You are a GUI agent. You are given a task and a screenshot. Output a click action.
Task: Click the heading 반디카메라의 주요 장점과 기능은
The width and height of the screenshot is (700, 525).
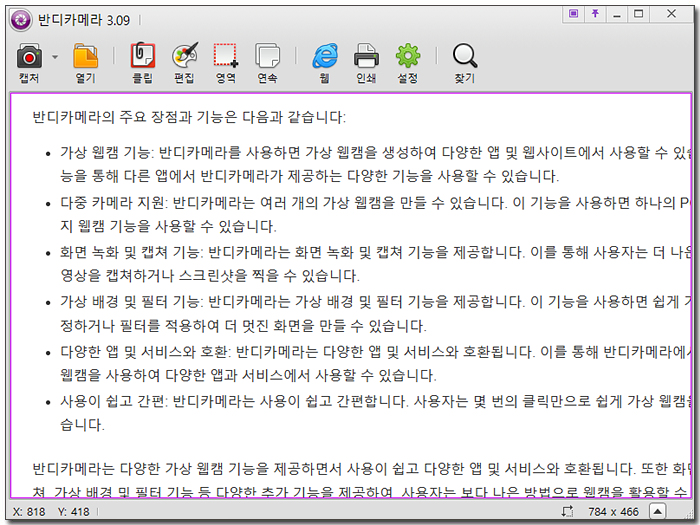(134, 117)
